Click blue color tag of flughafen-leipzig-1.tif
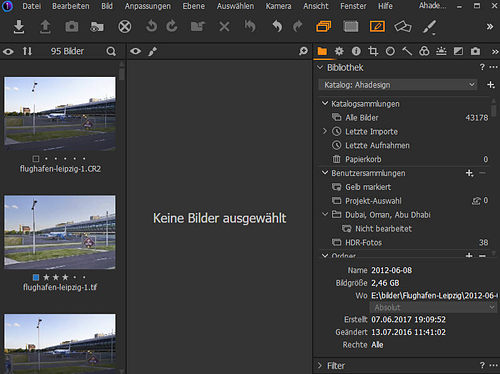500x374 pixels. pos(36,277)
